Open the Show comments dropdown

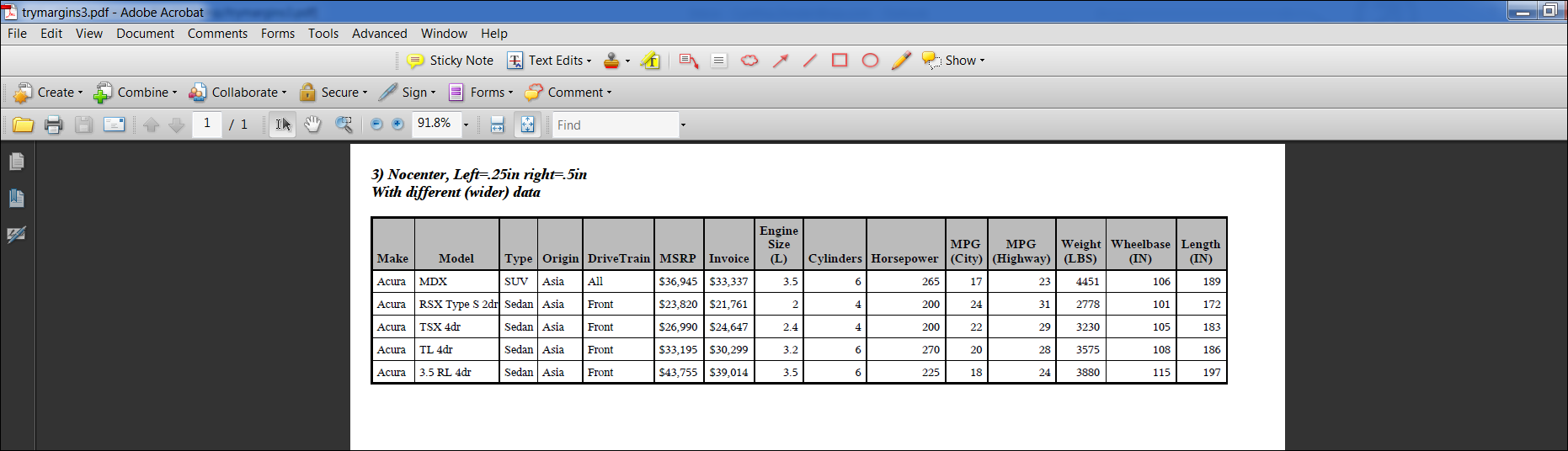[x=953, y=61]
